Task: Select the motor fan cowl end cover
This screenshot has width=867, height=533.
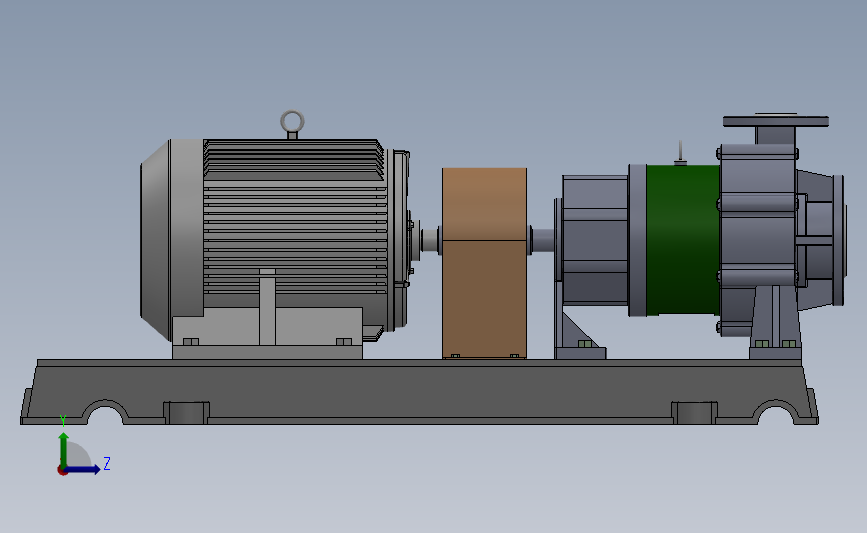Action: (x=171, y=239)
